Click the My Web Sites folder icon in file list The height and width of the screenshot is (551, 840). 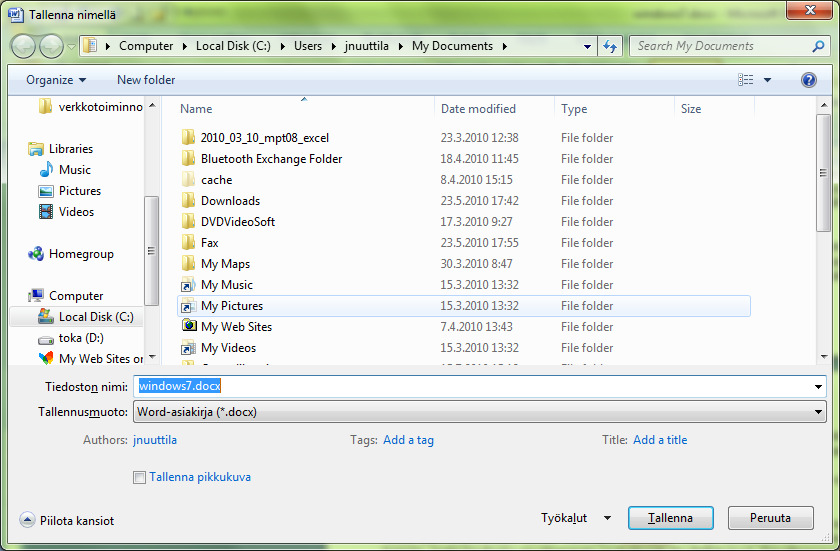point(189,326)
